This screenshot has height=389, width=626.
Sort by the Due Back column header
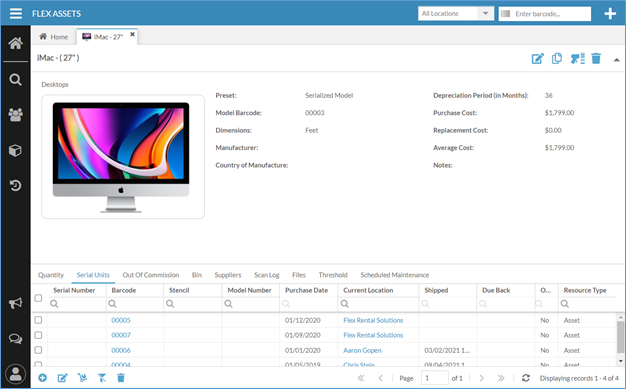496,290
